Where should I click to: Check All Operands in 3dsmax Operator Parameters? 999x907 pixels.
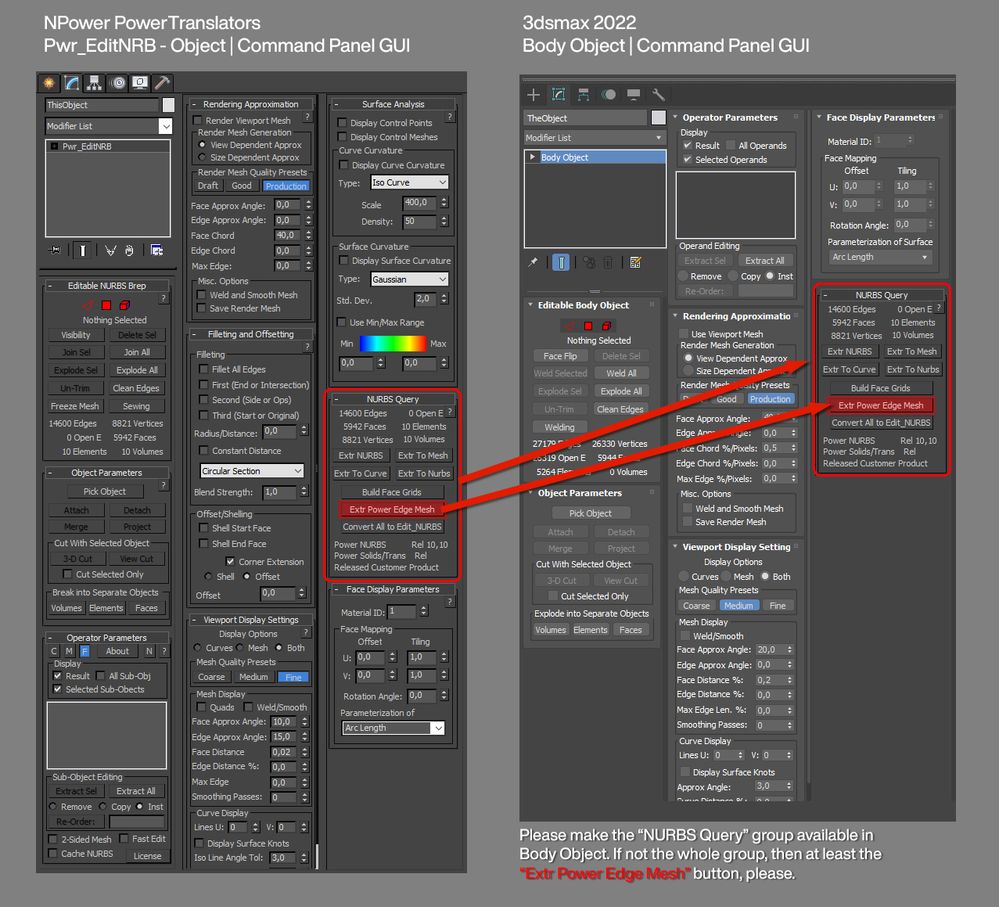click(731, 145)
